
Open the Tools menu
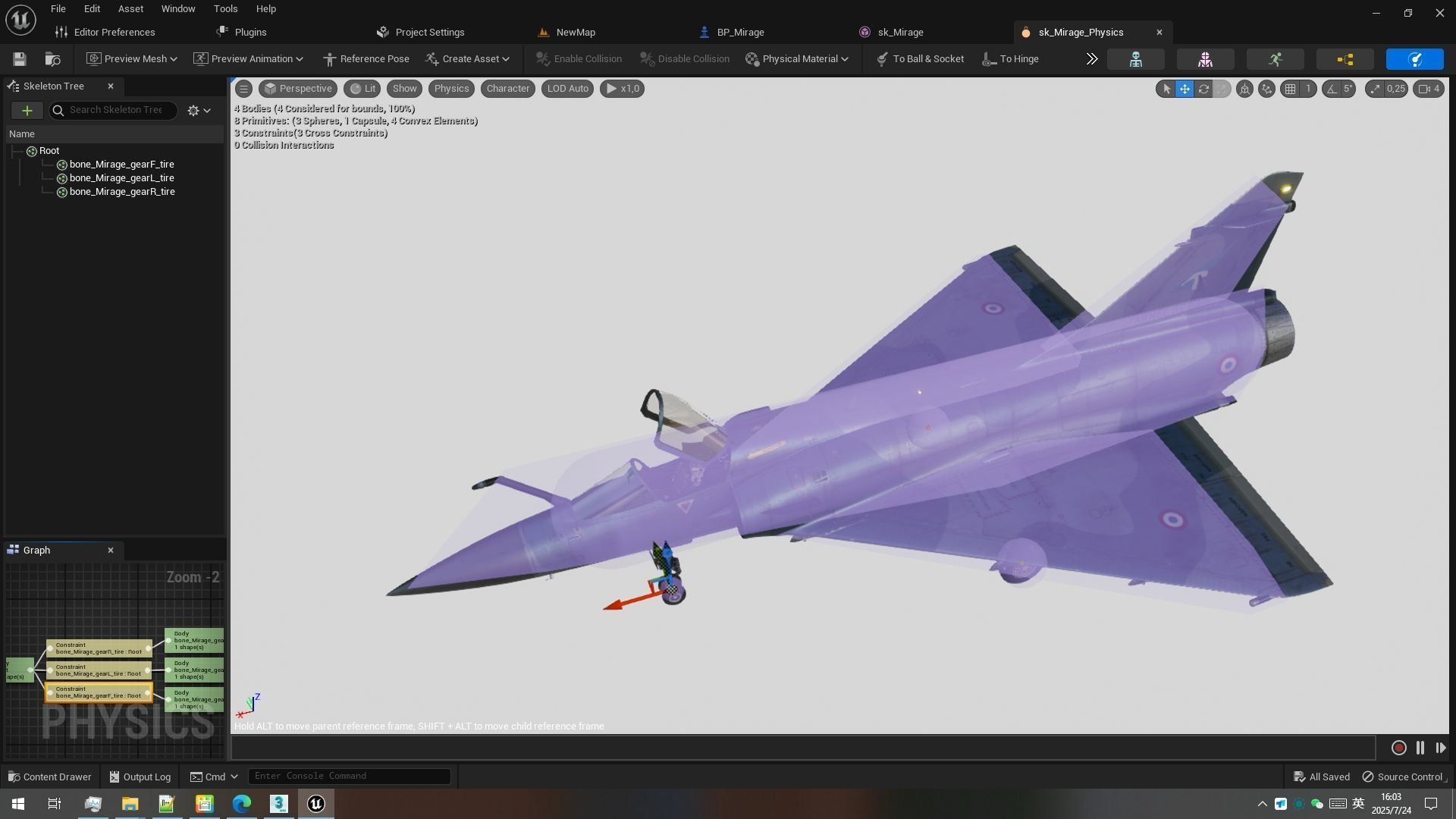225,9
